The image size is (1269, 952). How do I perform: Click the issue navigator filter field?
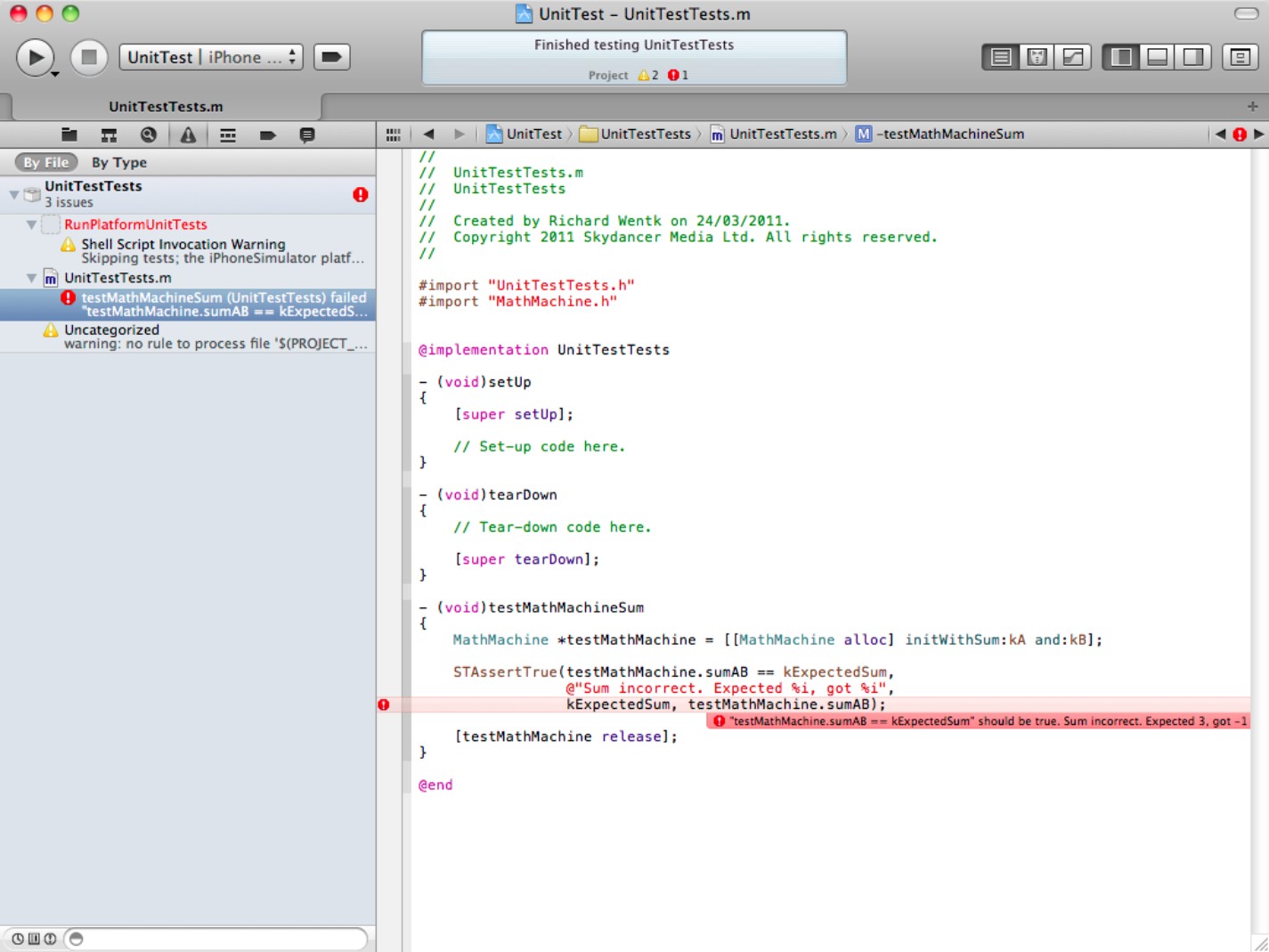216,939
